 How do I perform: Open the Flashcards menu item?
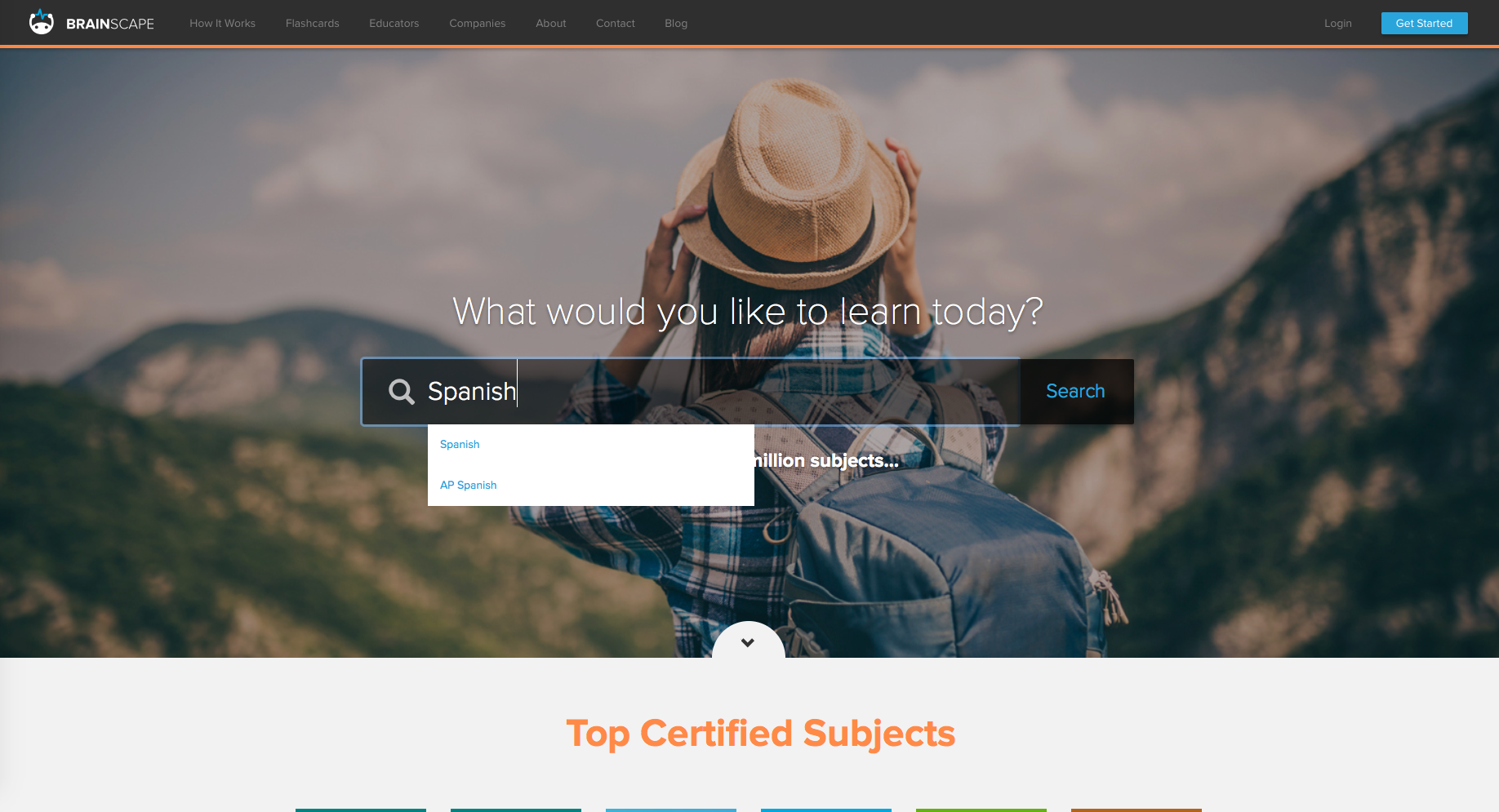pyautogui.click(x=312, y=24)
